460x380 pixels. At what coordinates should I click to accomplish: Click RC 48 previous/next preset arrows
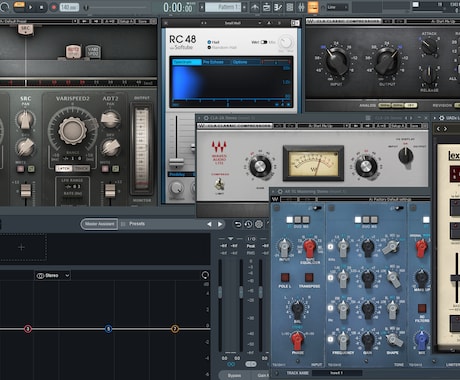pyautogui.click(x=204, y=23)
